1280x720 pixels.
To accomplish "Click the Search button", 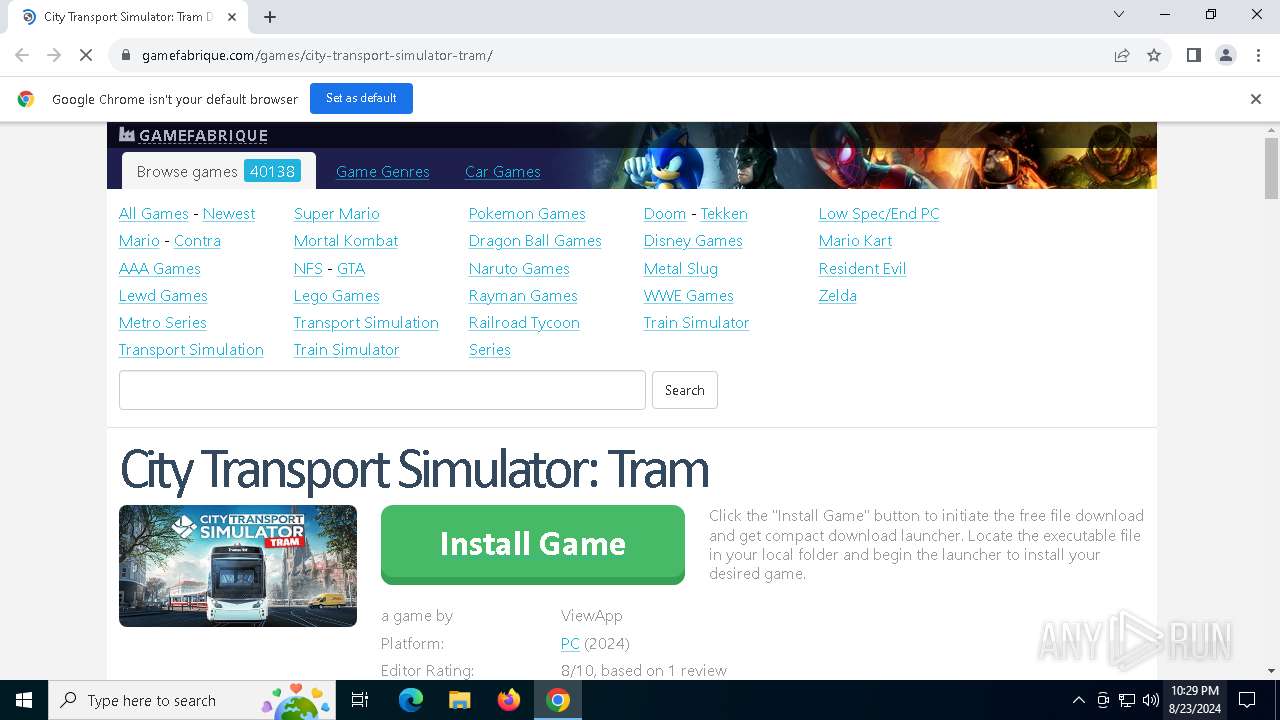I will tap(685, 390).
